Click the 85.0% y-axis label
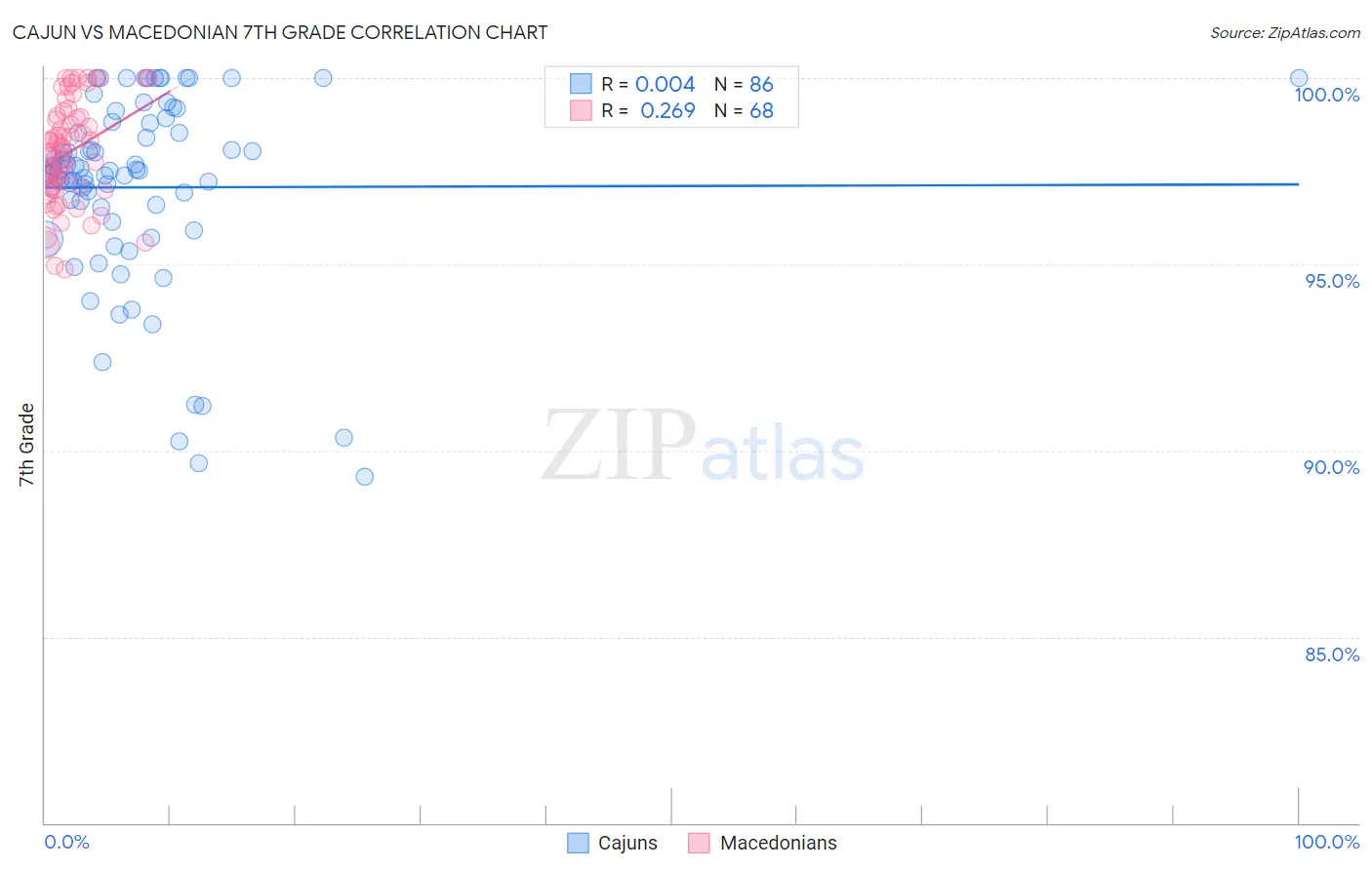The height and width of the screenshot is (870, 1372). click(1332, 654)
